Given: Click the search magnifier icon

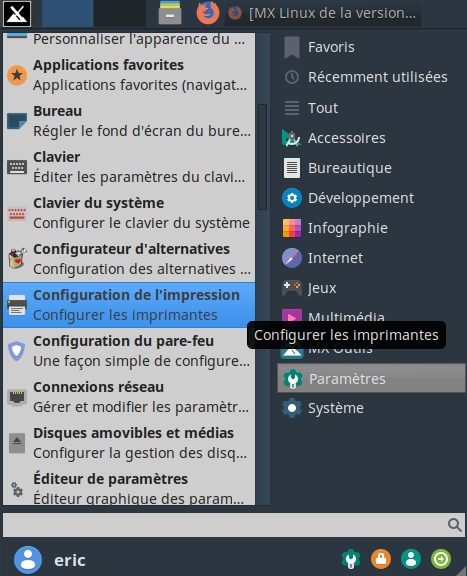Looking at the screenshot, I should (x=455, y=525).
